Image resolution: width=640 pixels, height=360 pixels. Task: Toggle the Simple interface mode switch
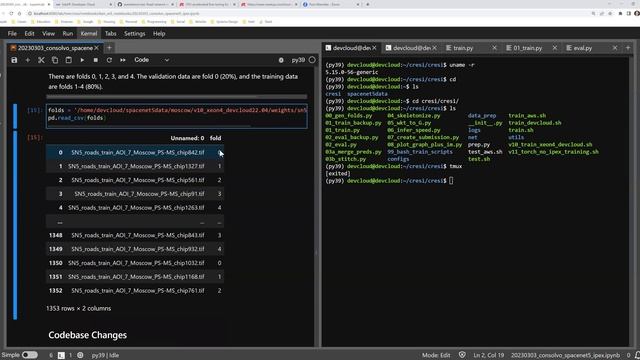29,355
